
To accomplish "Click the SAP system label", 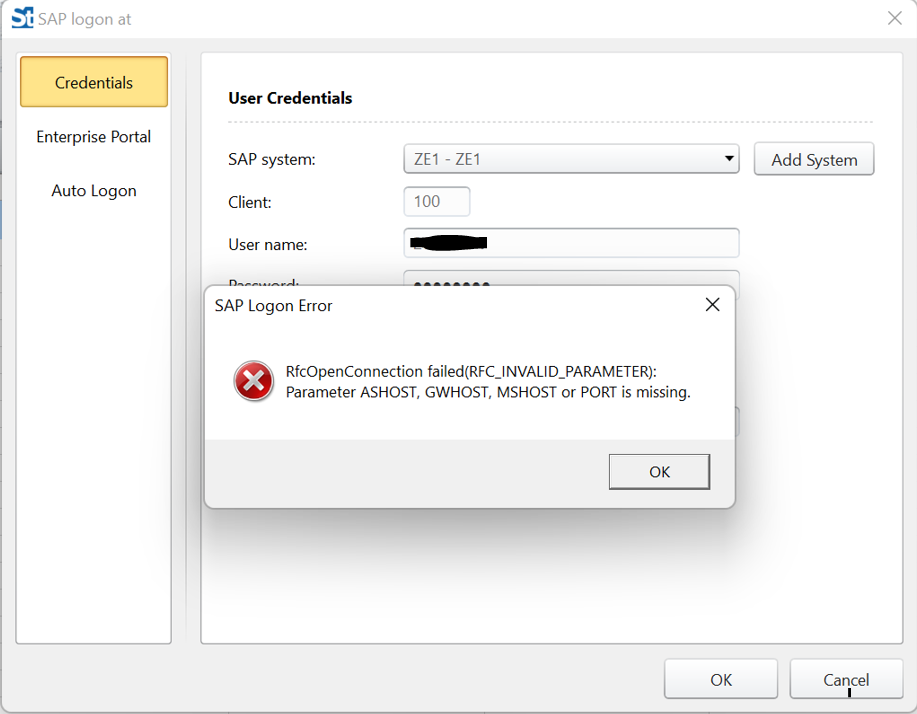I will (272, 159).
